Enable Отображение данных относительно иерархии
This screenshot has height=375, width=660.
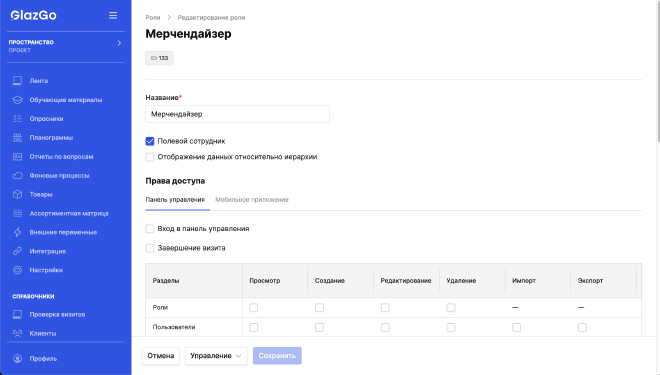[x=150, y=157]
